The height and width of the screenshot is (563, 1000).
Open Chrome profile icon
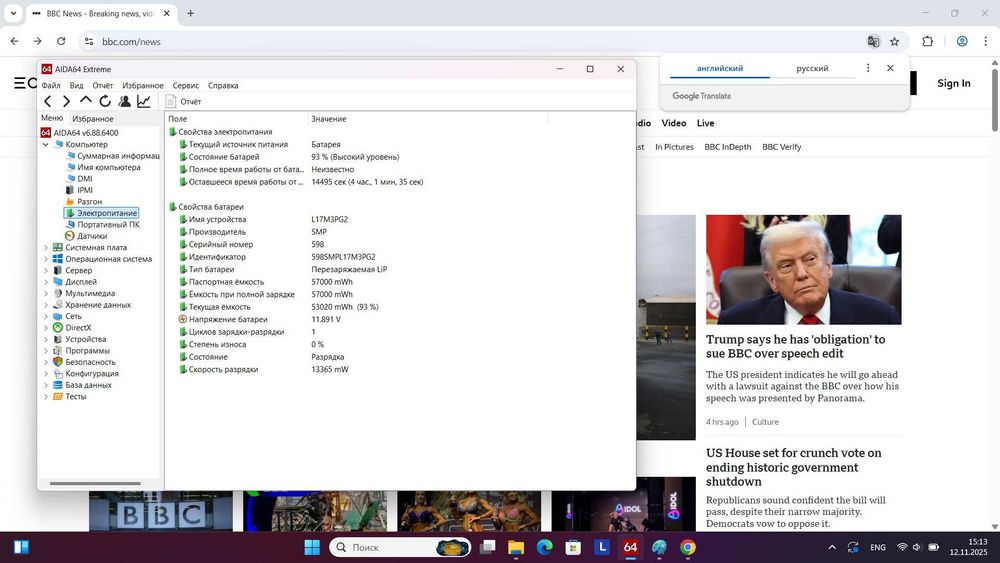pyautogui.click(x=962, y=41)
